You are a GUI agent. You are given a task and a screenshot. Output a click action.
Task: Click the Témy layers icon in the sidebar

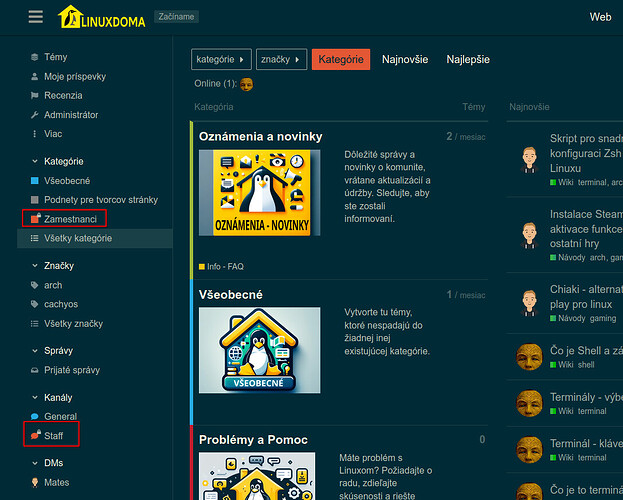pyautogui.click(x=35, y=57)
